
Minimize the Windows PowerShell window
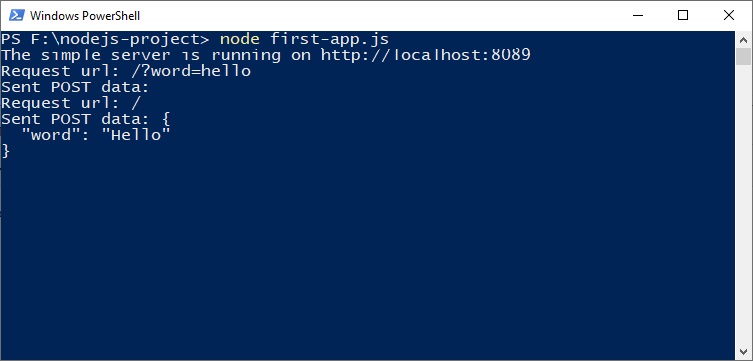click(638, 15)
